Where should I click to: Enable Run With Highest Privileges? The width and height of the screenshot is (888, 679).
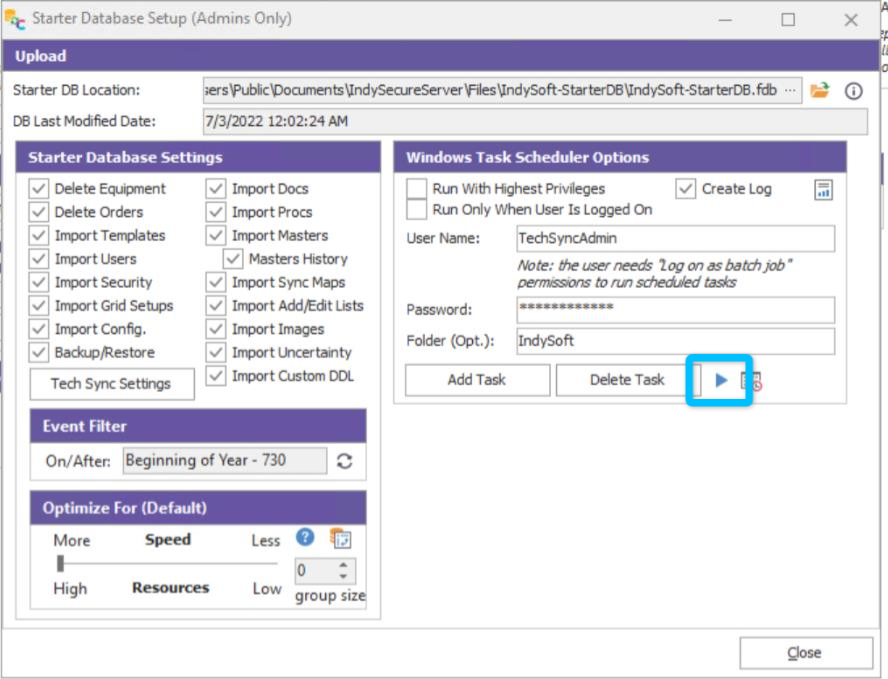[417, 189]
